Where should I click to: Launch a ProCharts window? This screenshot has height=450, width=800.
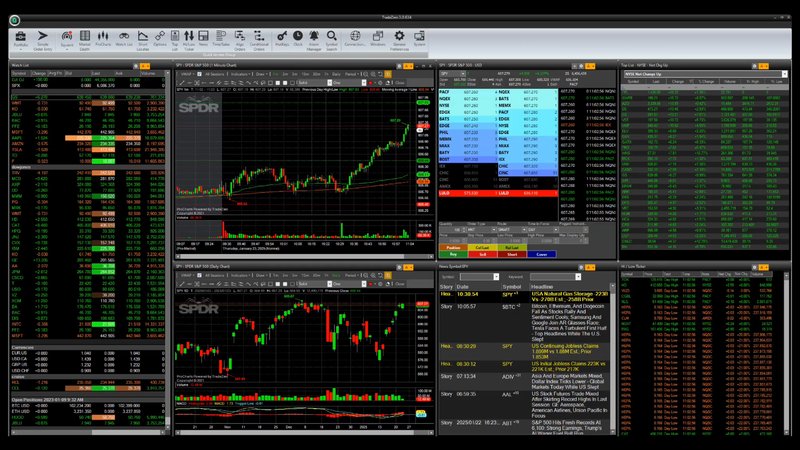point(103,40)
